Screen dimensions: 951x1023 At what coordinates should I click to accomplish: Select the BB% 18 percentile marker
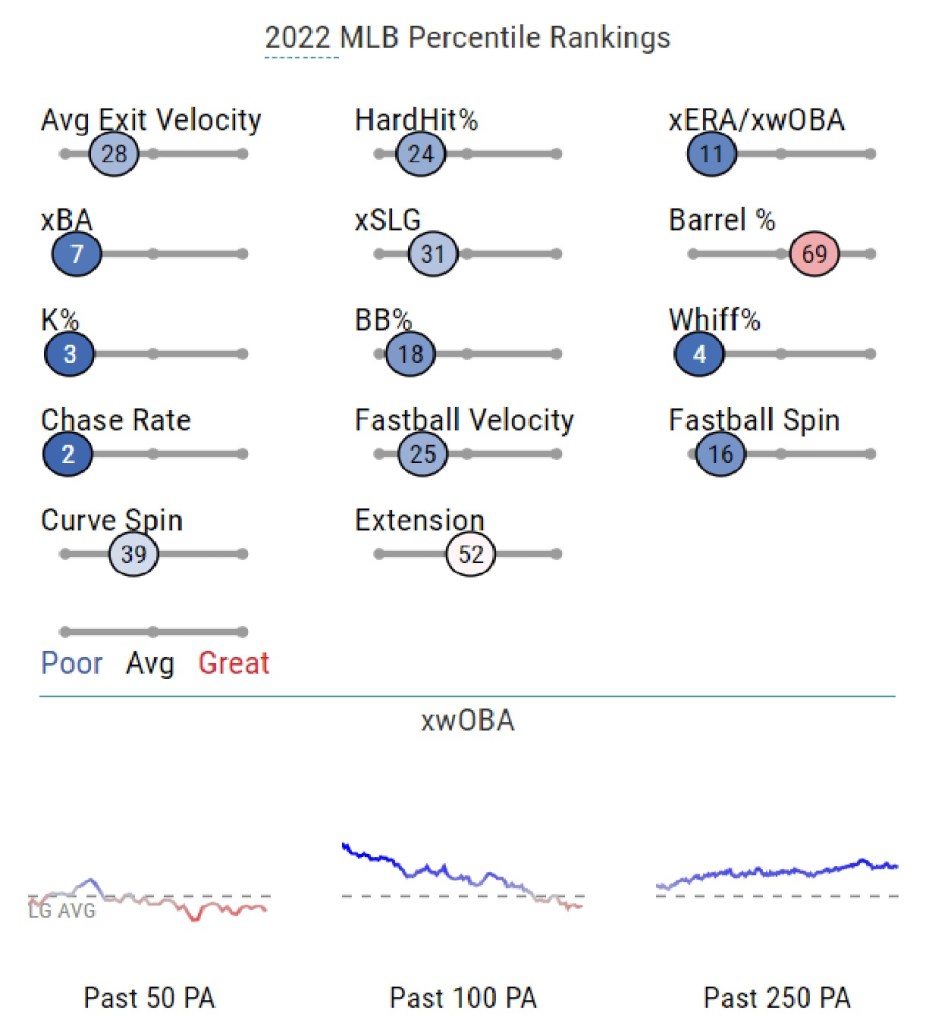tap(411, 354)
